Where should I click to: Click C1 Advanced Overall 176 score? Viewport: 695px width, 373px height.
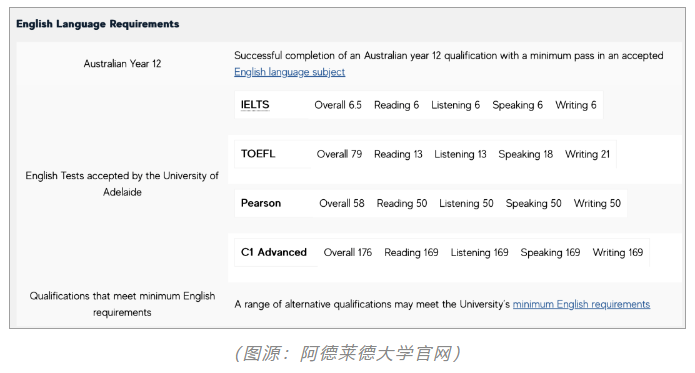[x=348, y=253]
